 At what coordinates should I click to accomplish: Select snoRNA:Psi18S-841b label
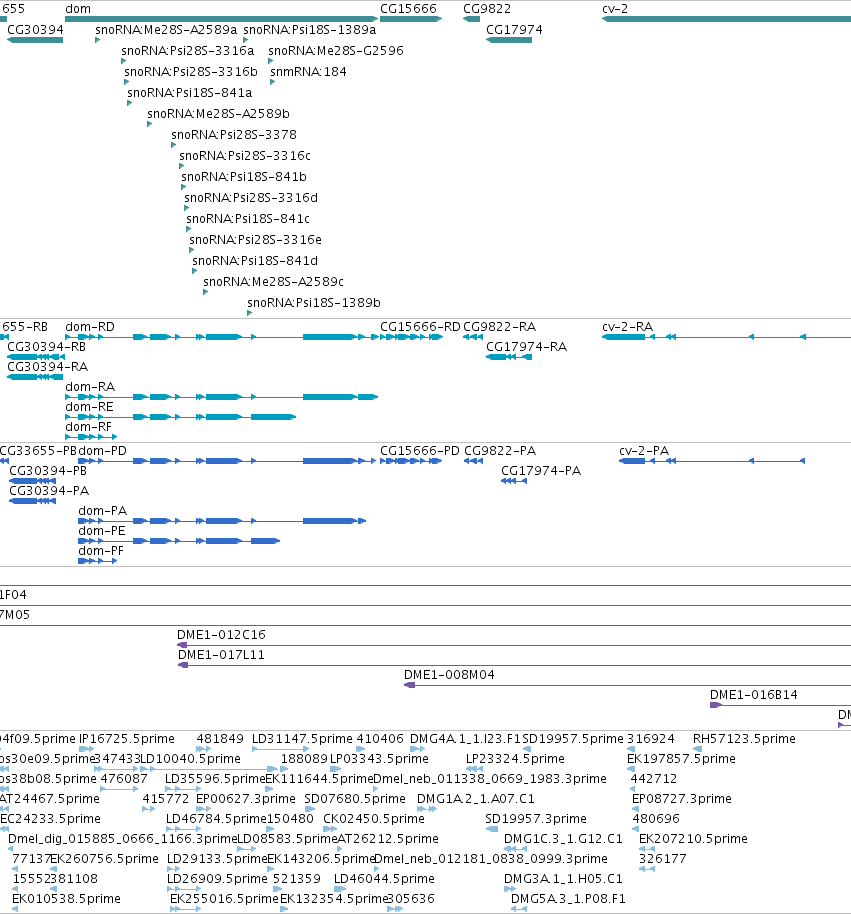tap(244, 177)
